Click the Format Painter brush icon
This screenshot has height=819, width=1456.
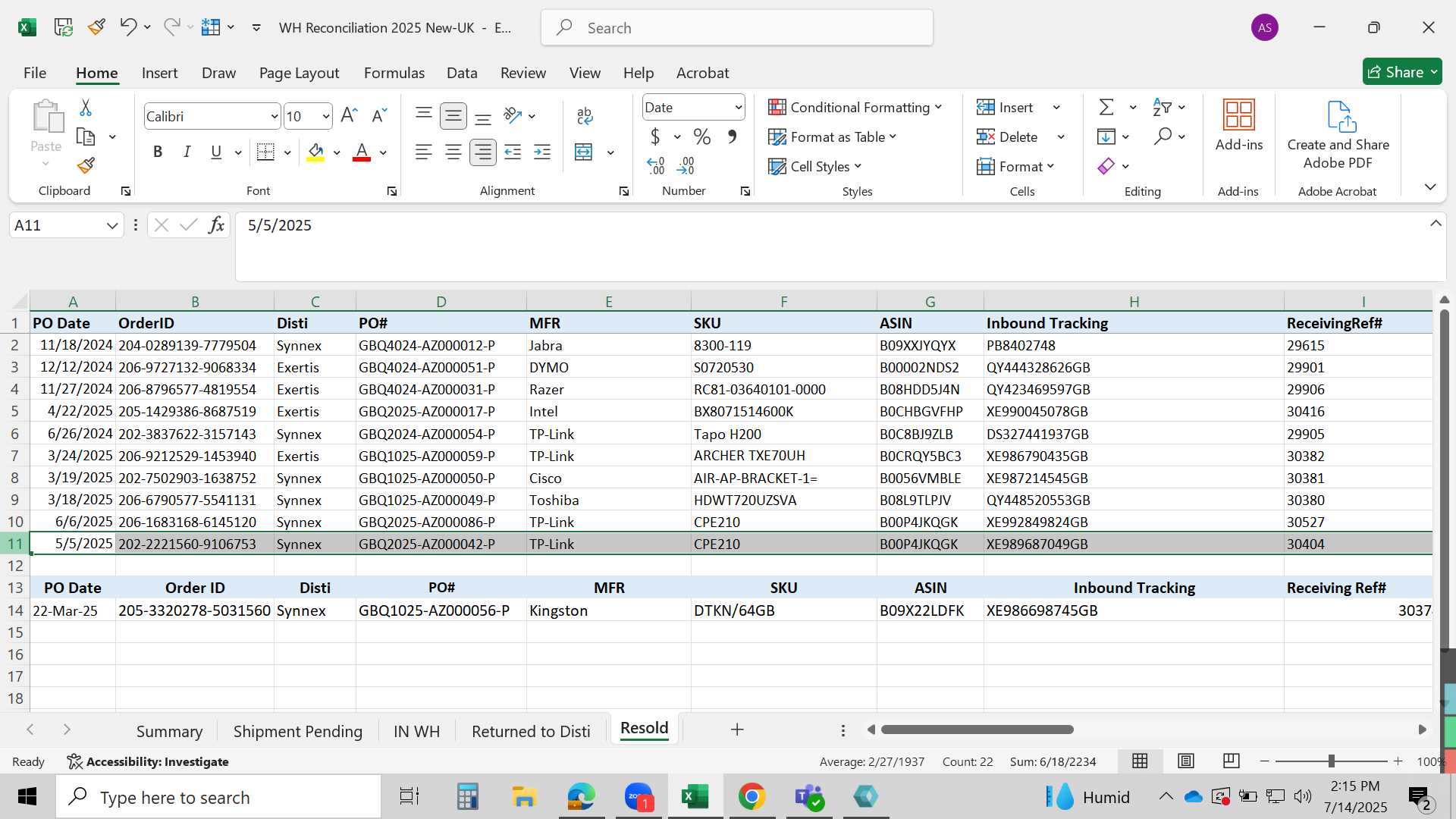(86, 165)
